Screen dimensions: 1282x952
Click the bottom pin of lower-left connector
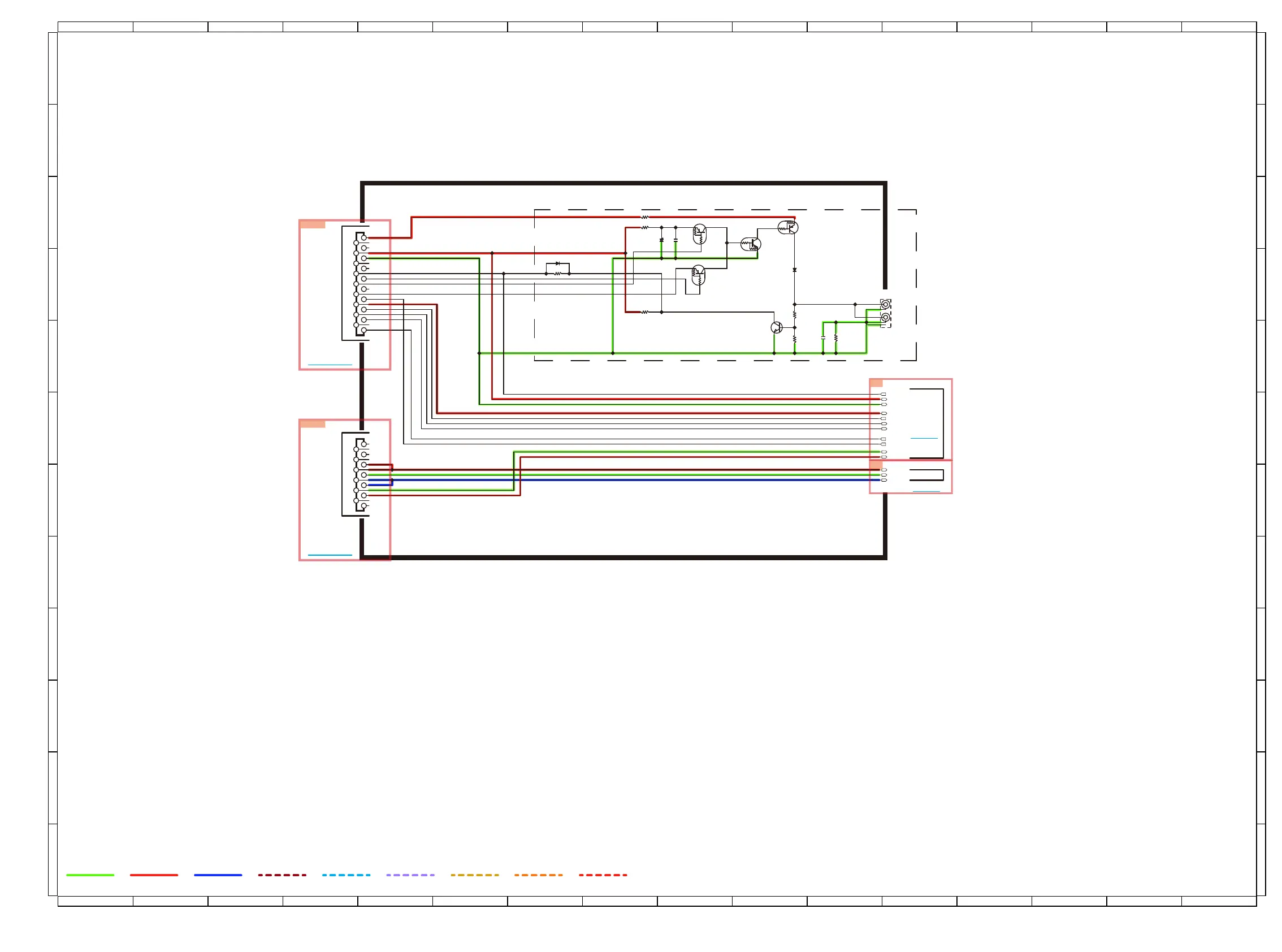click(x=363, y=506)
